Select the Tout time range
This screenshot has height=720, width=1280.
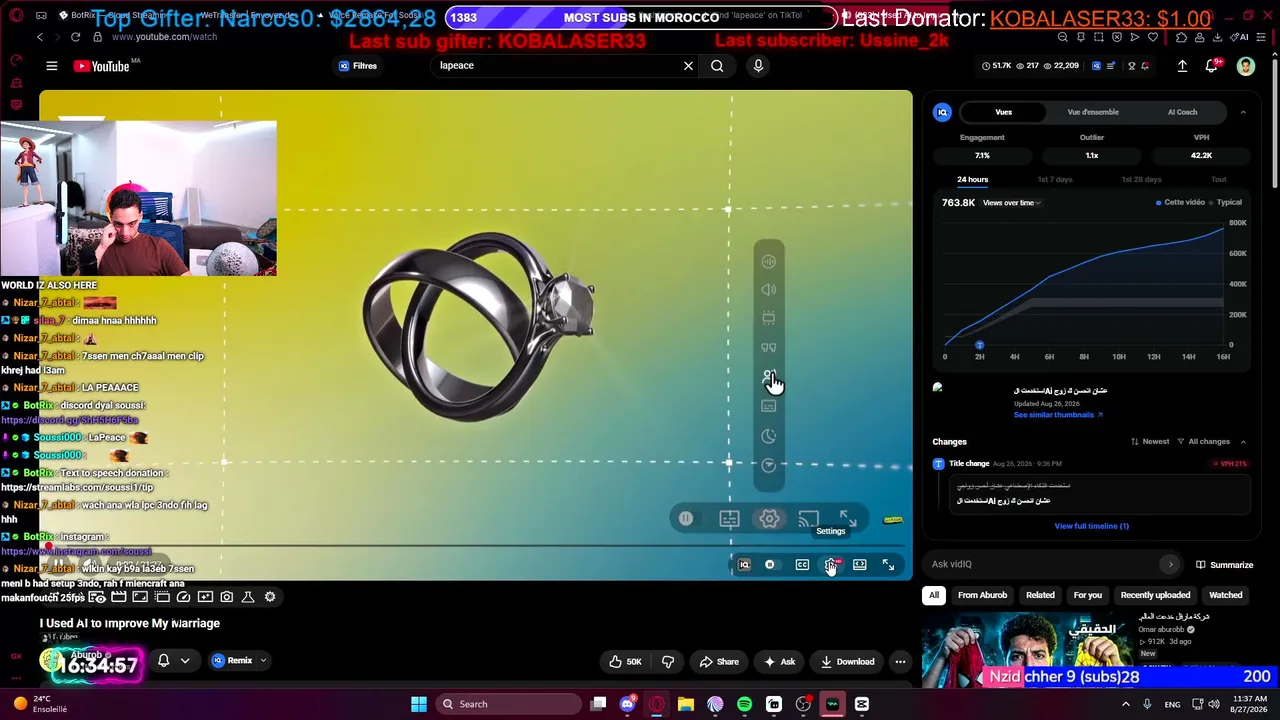click(1218, 180)
